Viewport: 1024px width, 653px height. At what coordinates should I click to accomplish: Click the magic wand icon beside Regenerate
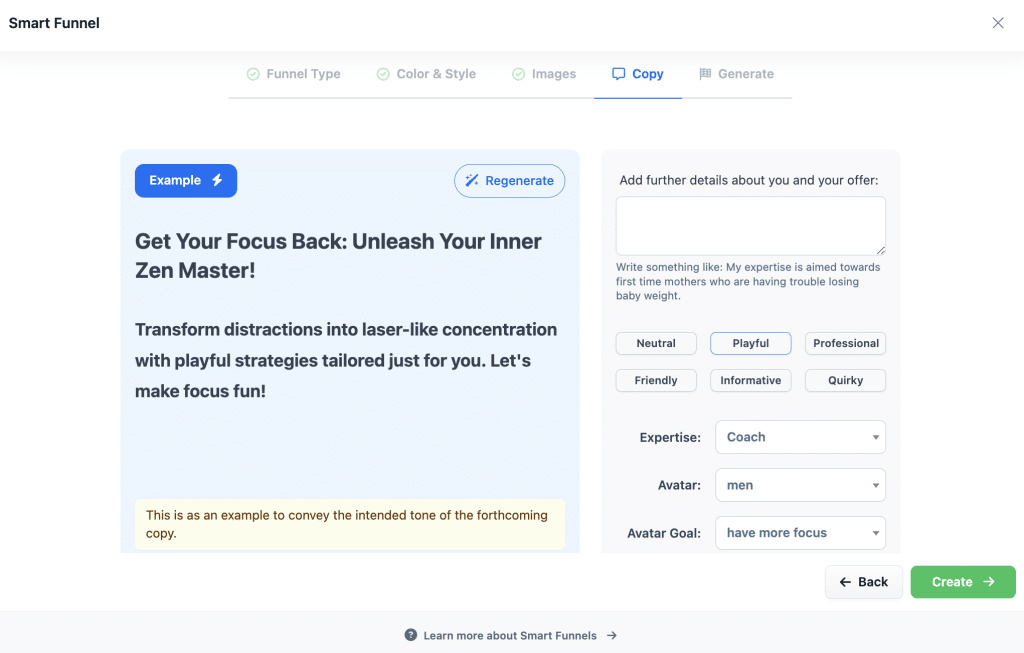[474, 180]
